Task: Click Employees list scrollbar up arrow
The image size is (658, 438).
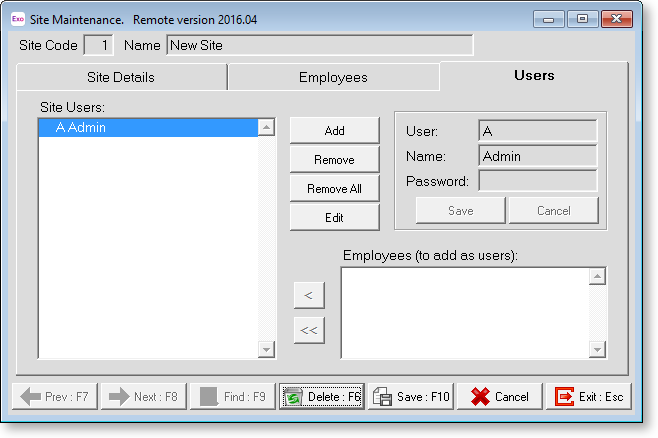Action: 597,277
